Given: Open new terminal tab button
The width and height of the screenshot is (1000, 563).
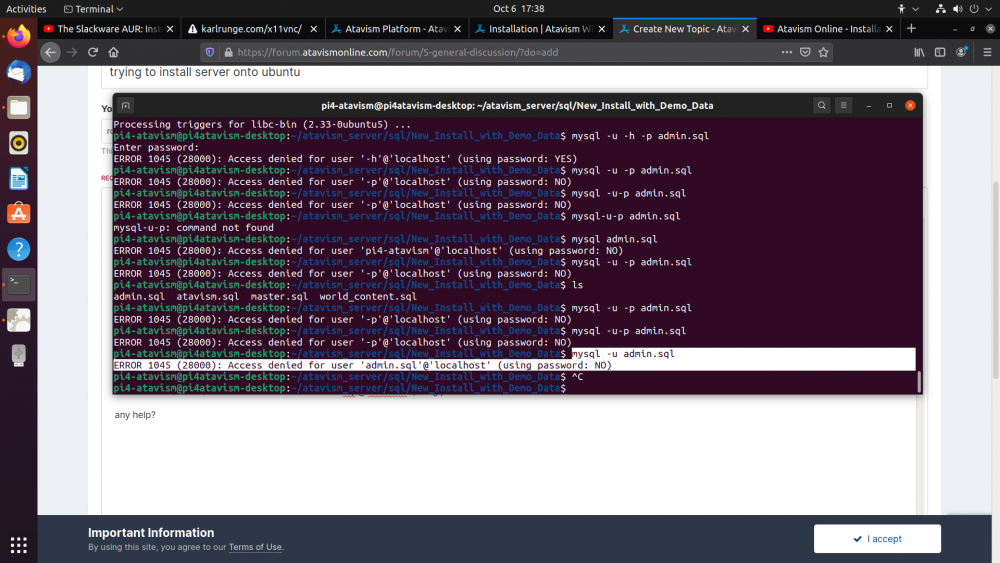Looking at the screenshot, I should point(126,105).
